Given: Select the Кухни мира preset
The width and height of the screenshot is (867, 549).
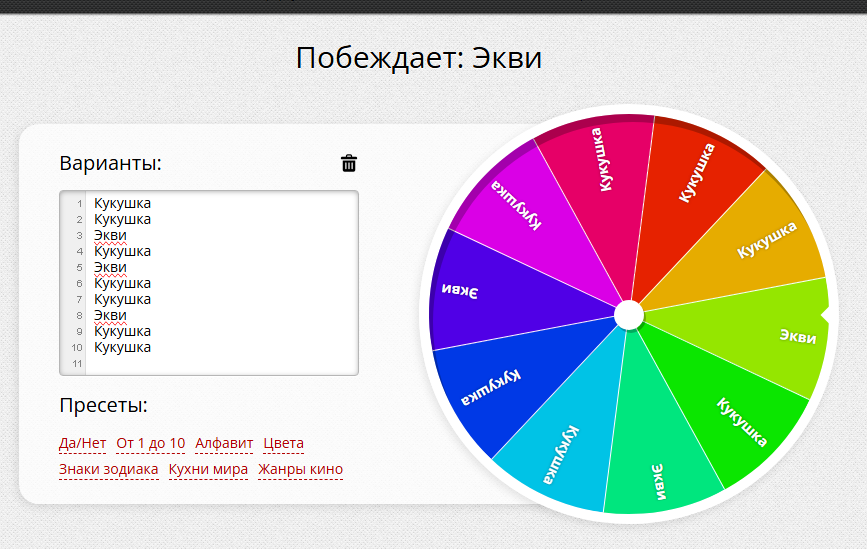Looking at the screenshot, I should pos(208,469).
